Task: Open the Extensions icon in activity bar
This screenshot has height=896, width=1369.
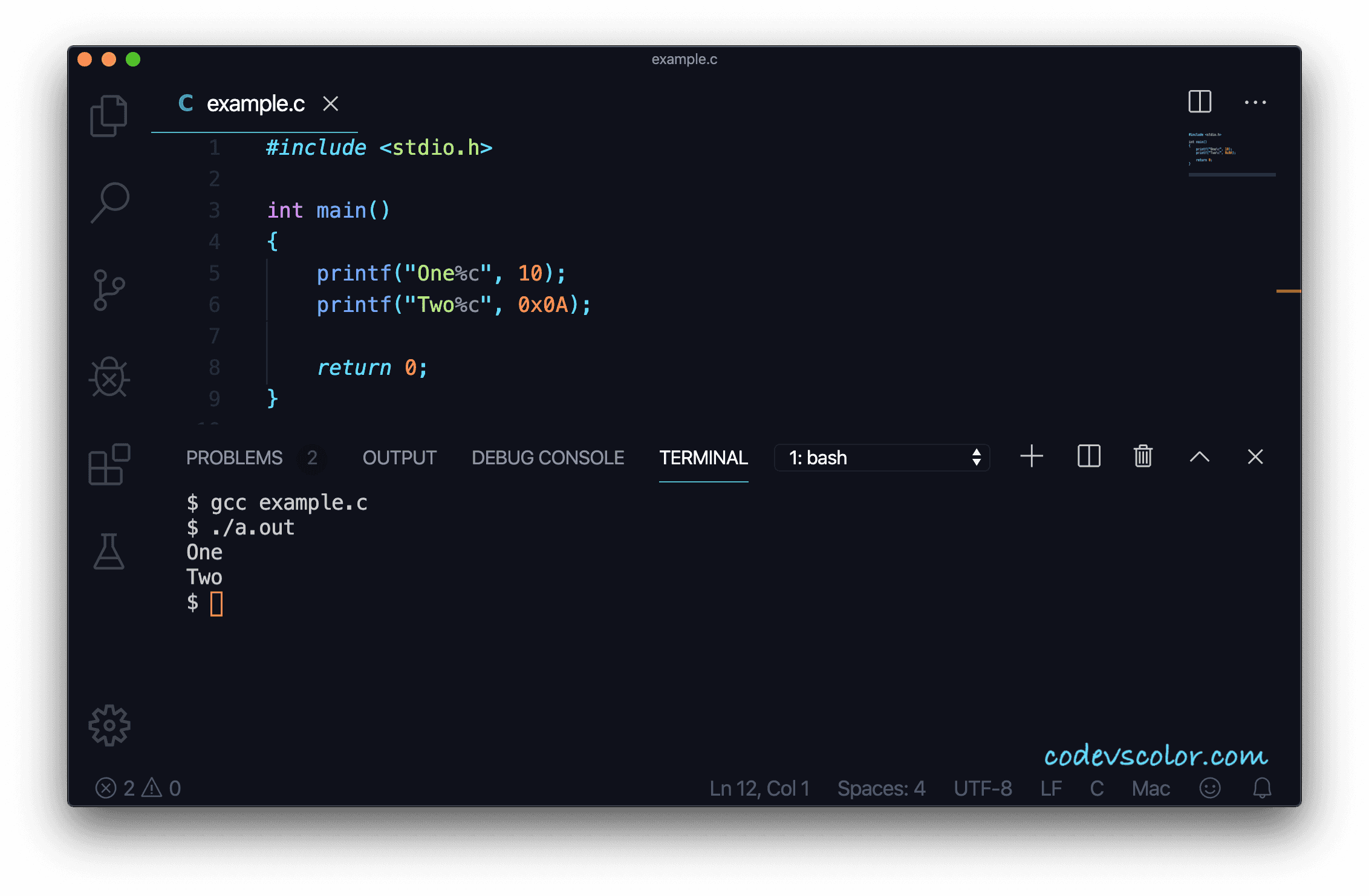Action: click(x=109, y=464)
